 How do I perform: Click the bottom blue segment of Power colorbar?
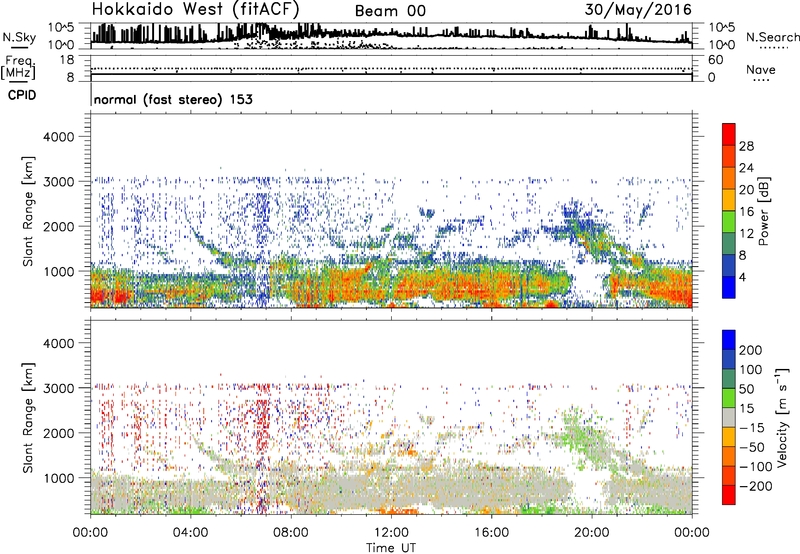[729, 288]
